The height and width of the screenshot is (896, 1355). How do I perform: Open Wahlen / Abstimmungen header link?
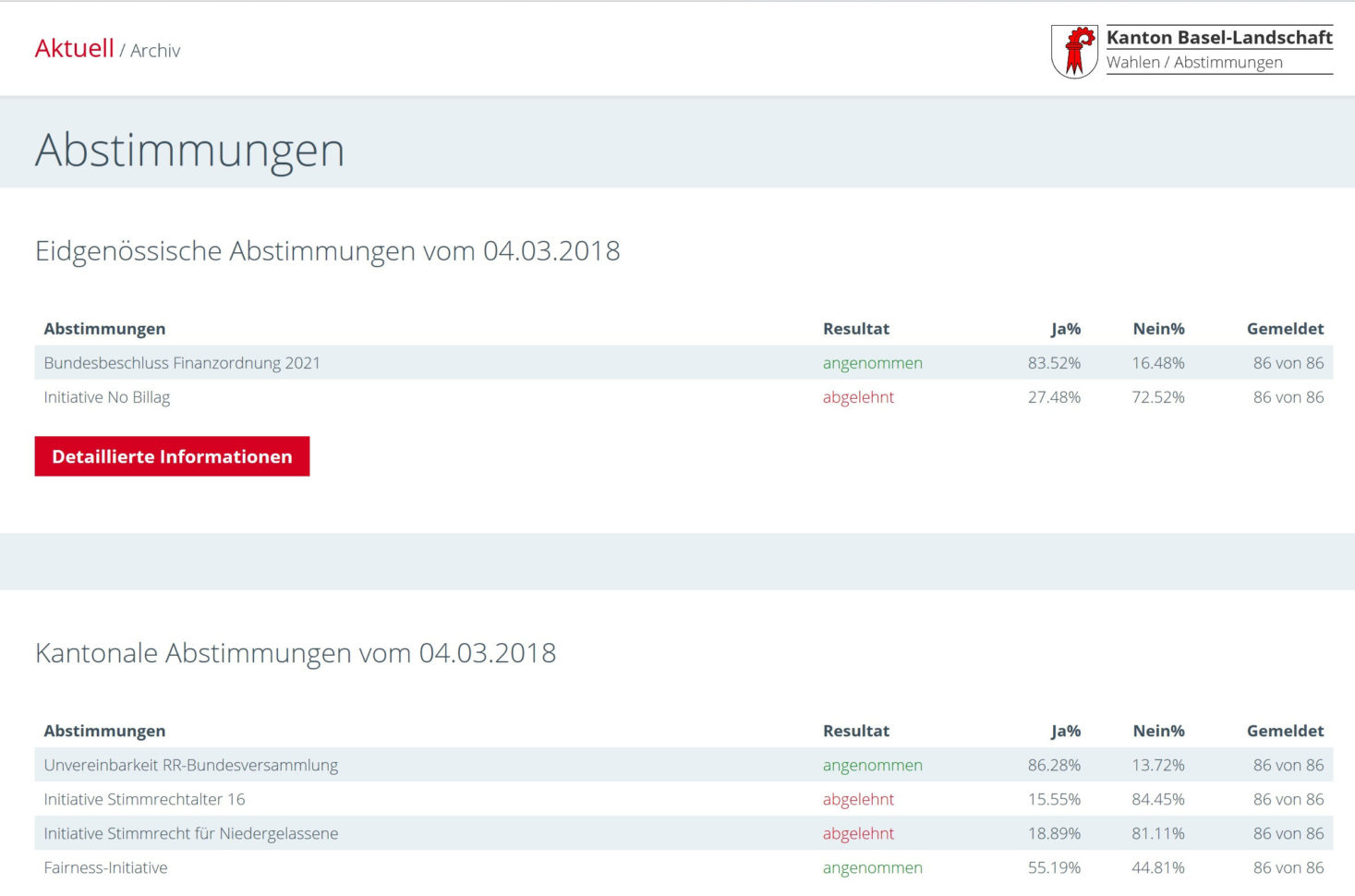click(x=1194, y=62)
